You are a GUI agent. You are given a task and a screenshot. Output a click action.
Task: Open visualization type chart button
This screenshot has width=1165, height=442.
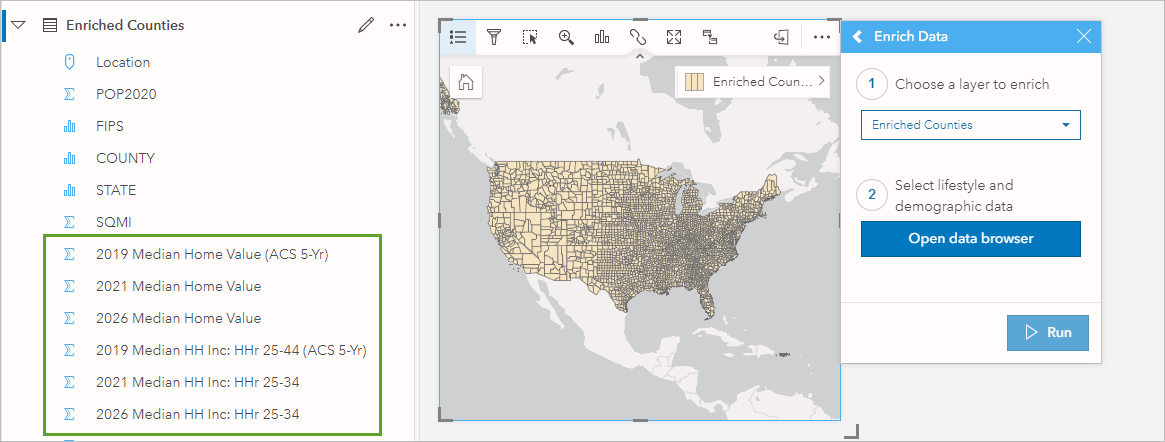point(602,37)
